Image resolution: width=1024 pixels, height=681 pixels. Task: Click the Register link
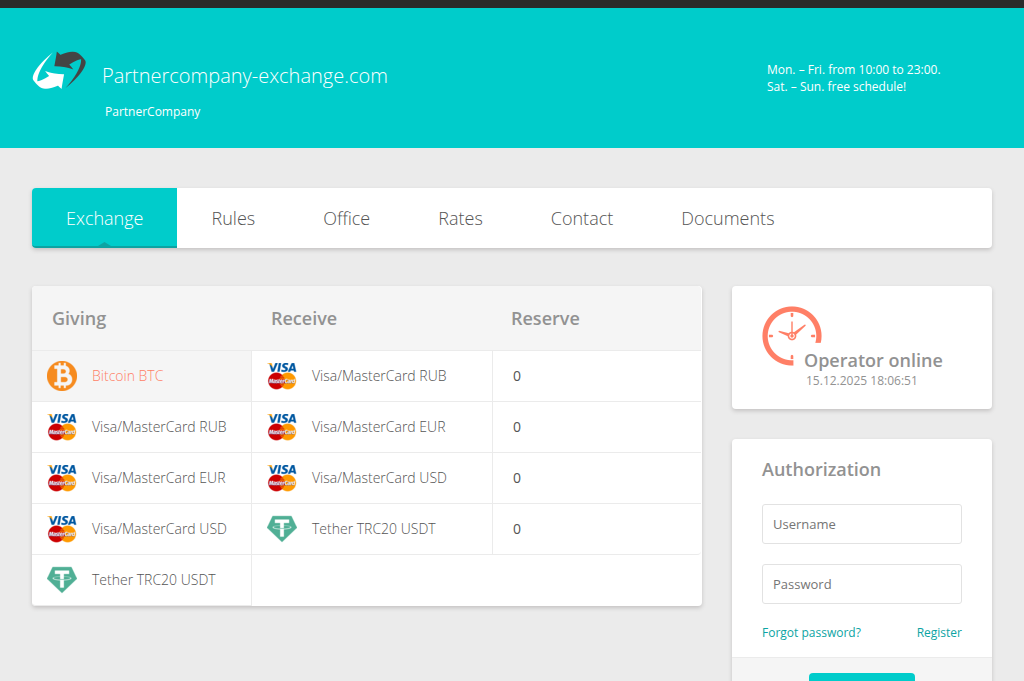point(938,632)
